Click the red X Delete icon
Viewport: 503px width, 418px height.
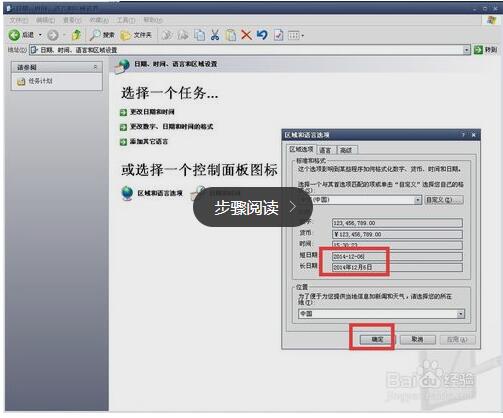tap(246, 35)
